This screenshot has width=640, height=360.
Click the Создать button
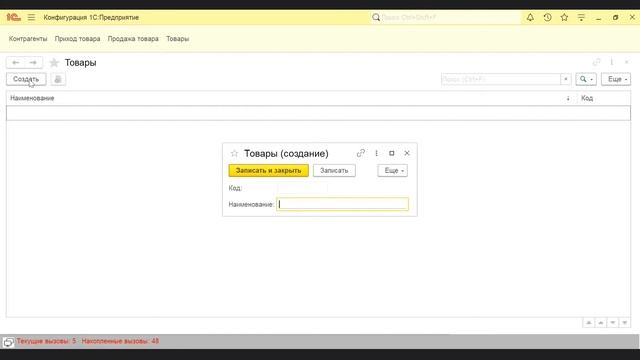[x=26, y=79]
